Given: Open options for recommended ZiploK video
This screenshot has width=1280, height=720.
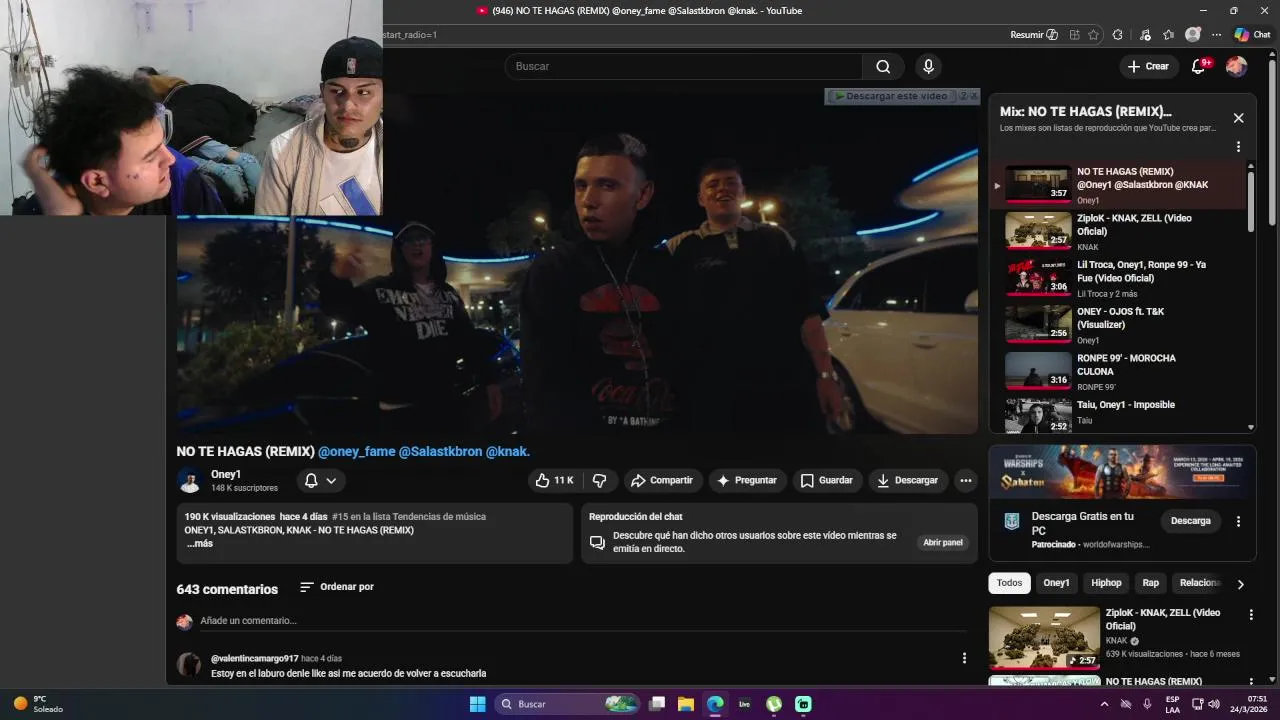Looking at the screenshot, I should point(1250,615).
